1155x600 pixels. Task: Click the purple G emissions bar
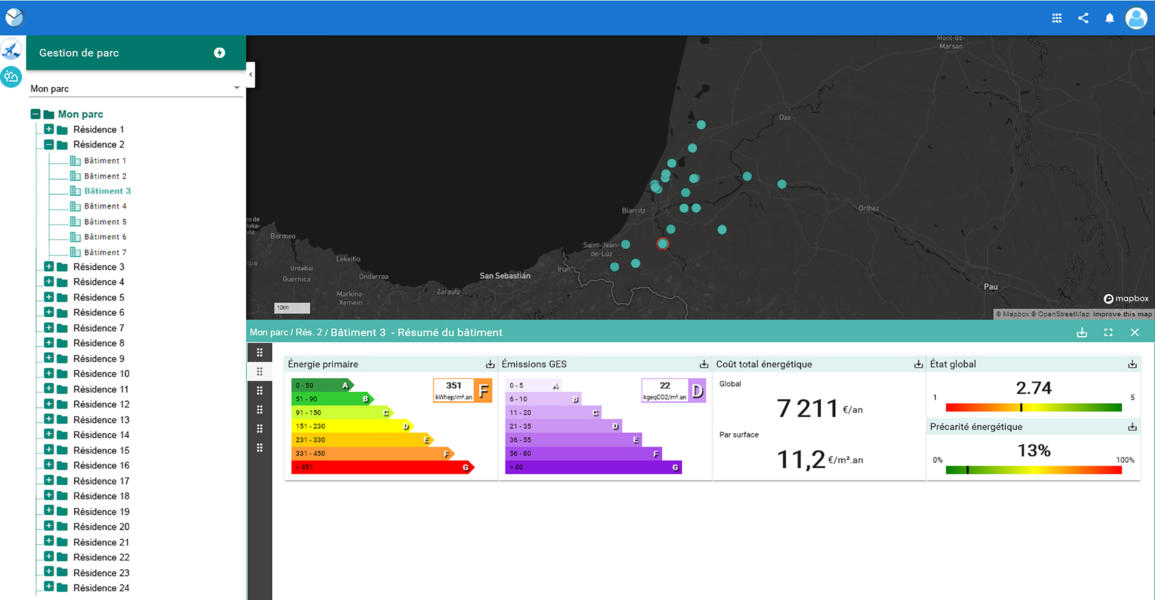point(594,467)
